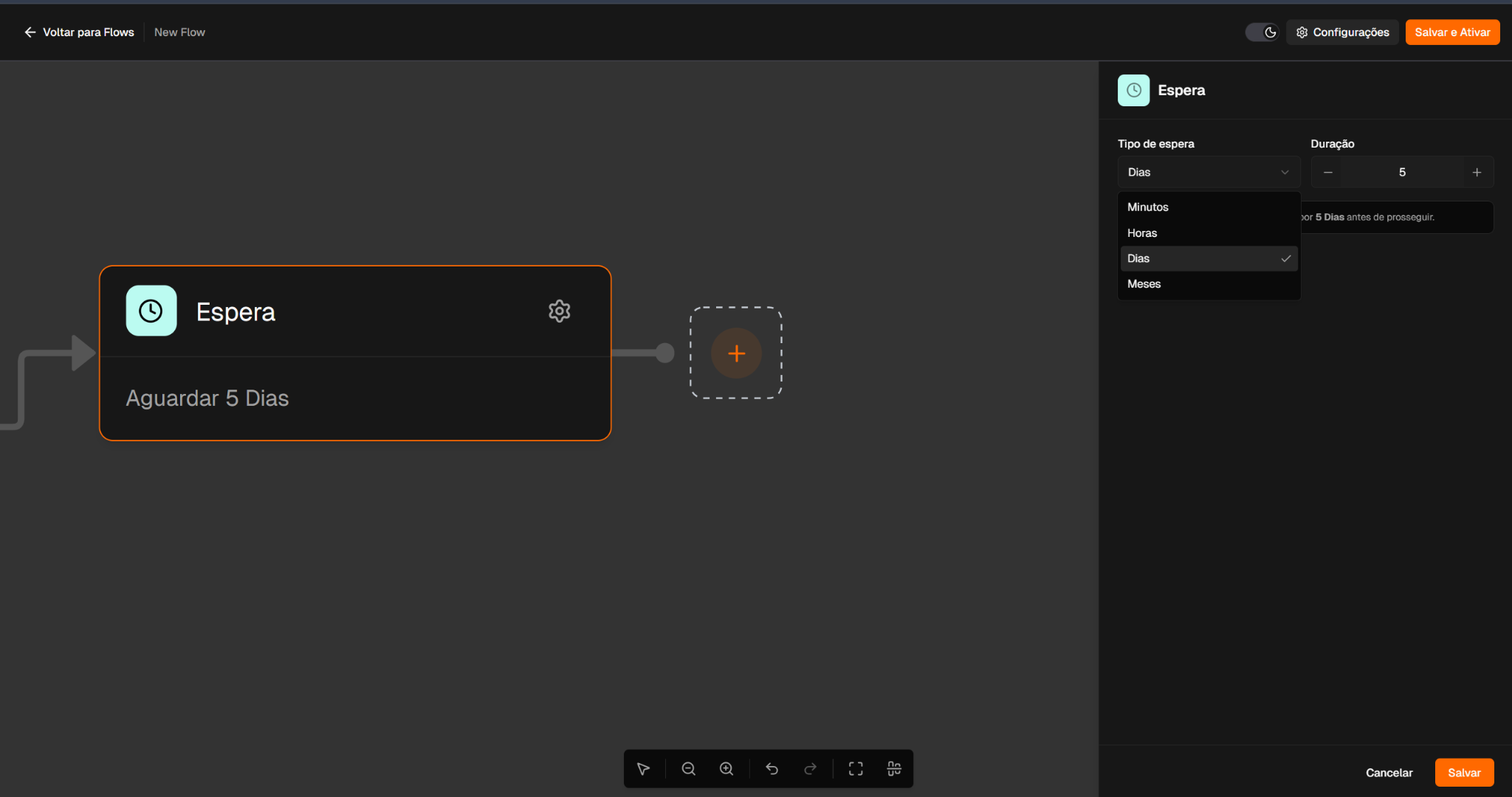Add a new step with the plus button
This screenshot has height=797, width=1512.
[736, 353]
